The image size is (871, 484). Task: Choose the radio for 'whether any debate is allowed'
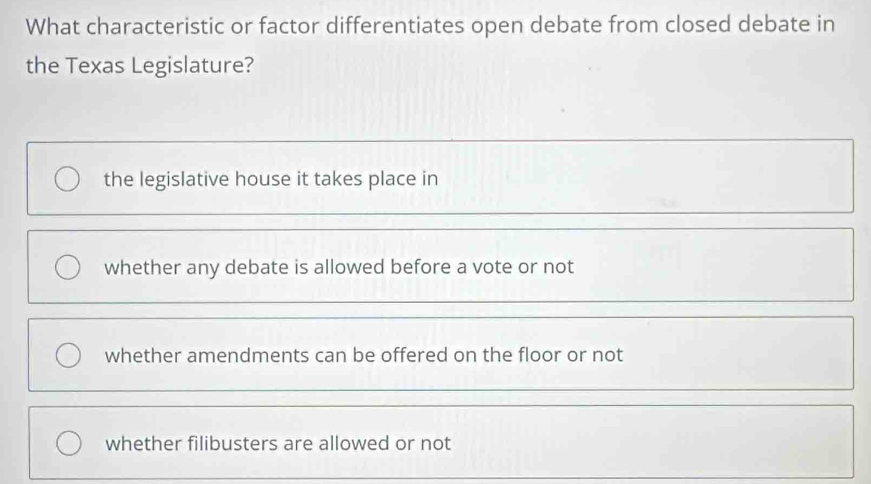(x=67, y=268)
